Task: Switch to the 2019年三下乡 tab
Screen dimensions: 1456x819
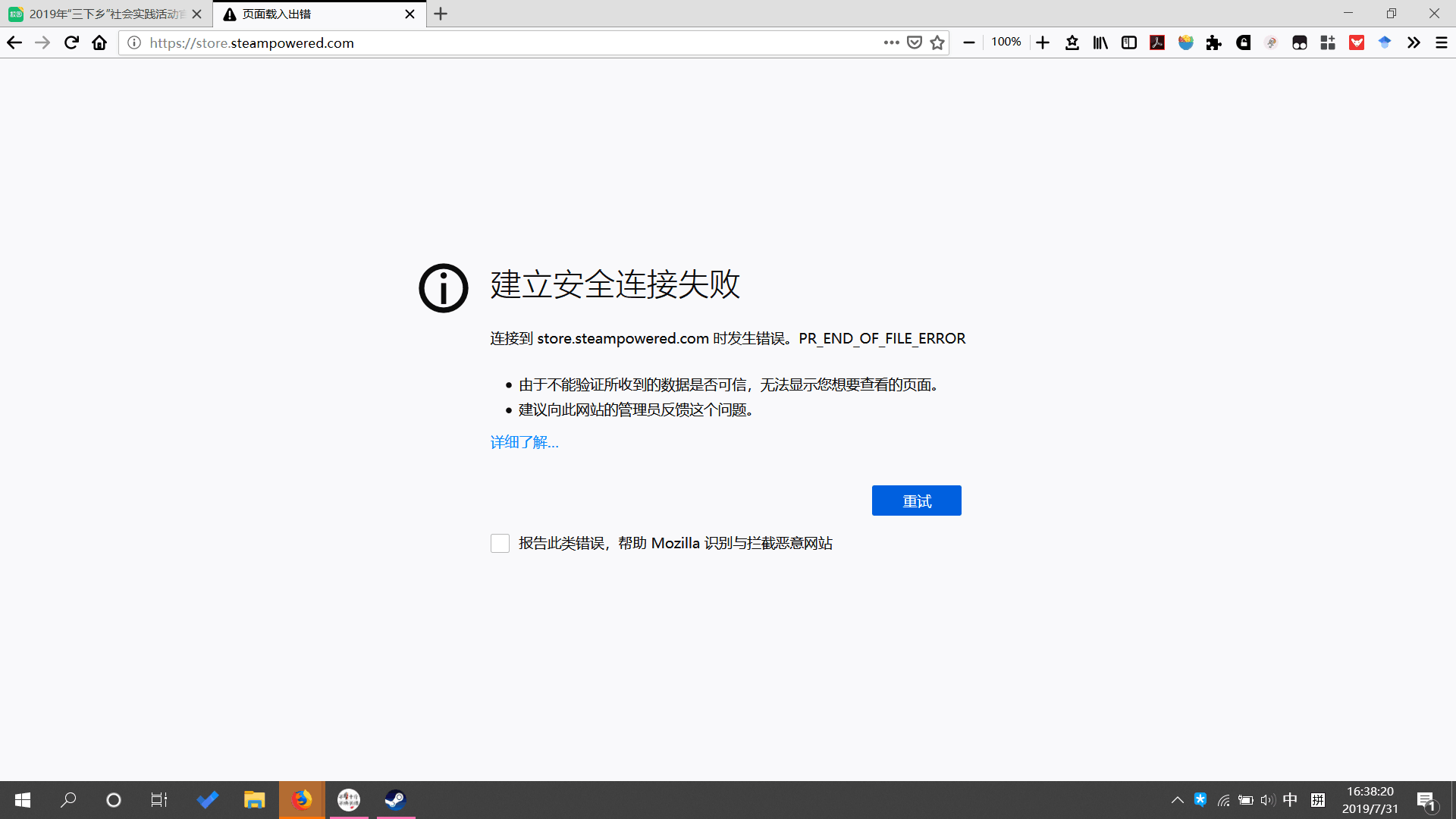Action: [106, 14]
